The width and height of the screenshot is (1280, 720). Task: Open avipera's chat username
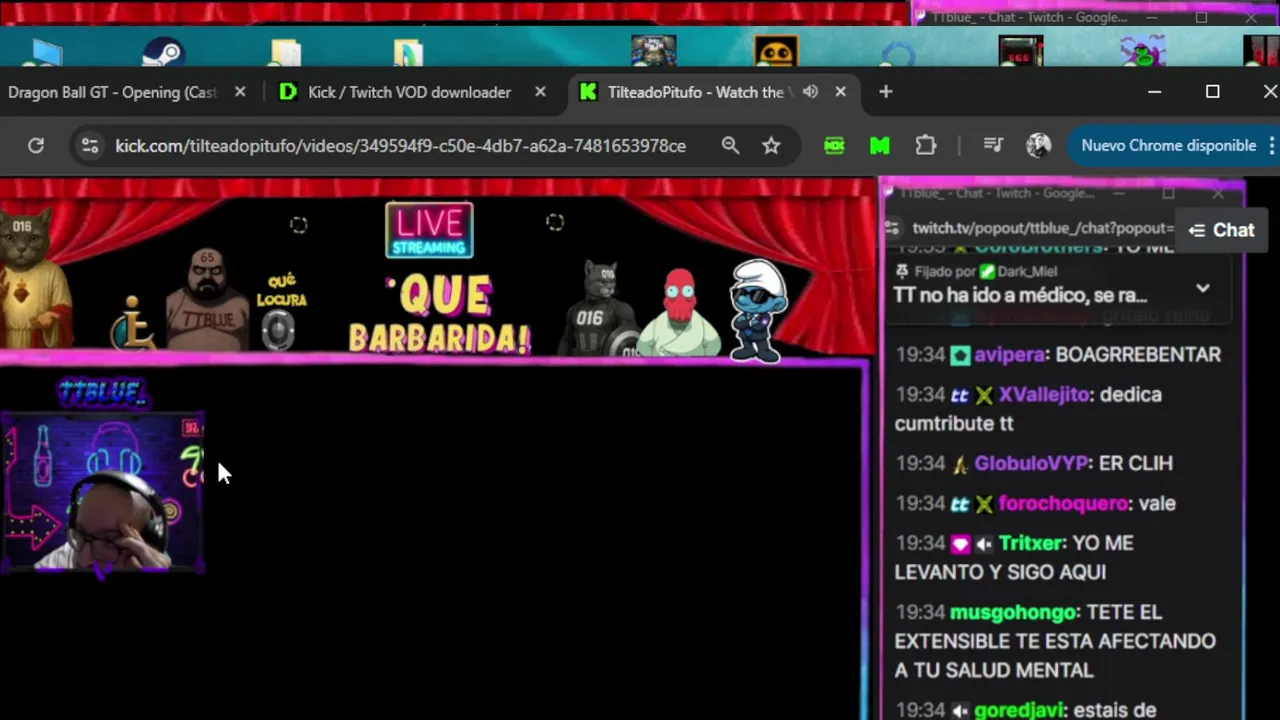pos(1009,355)
